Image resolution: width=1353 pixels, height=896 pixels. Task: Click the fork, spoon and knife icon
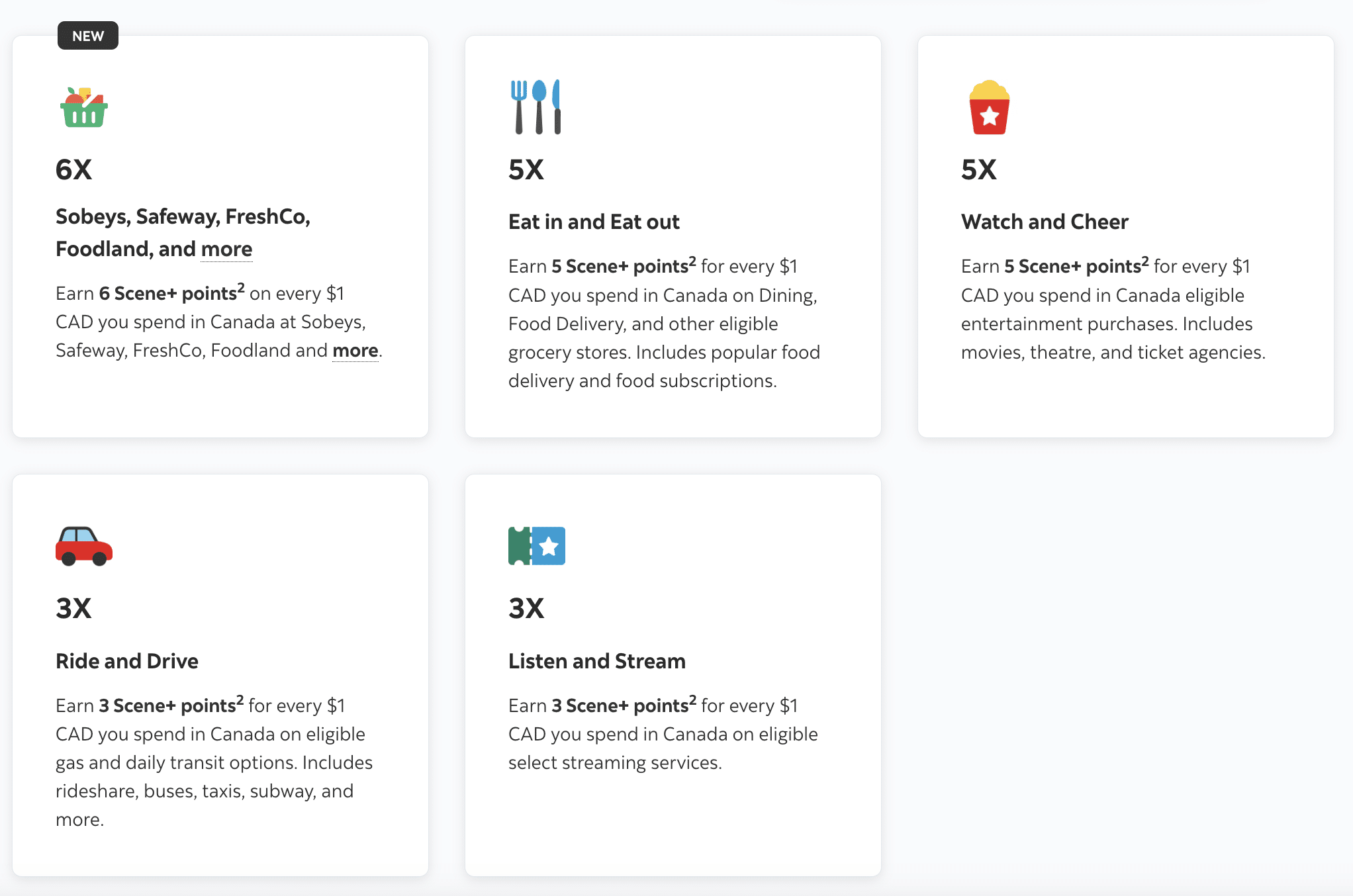click(x=536, y=107)
